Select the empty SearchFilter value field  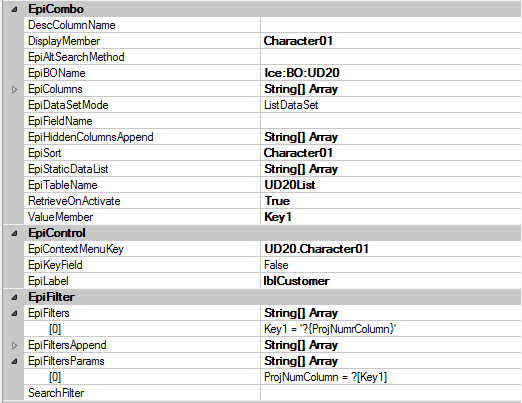coord(391,393)
